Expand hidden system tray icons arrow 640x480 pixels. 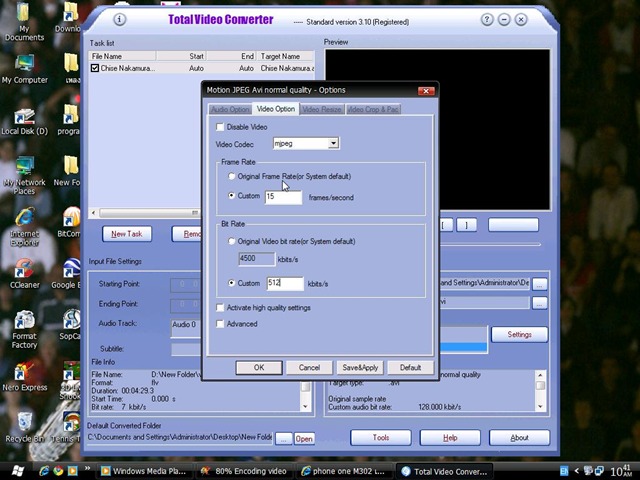[576, 471]
